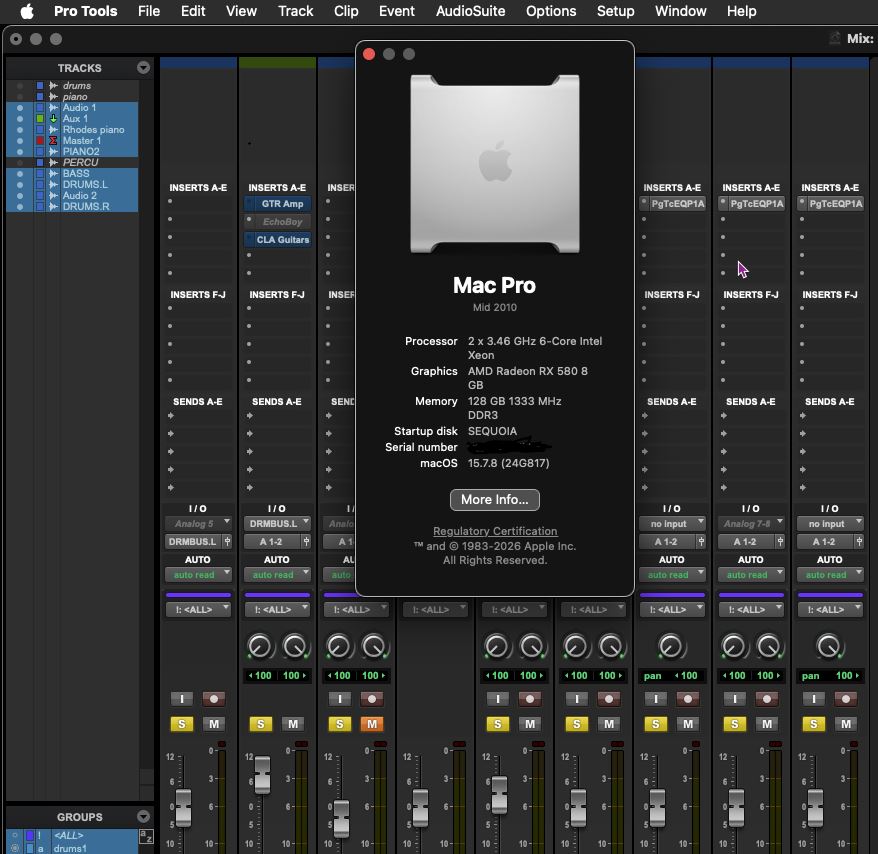
Task: Toggle show/hide dot for Audio 1 track
Action: click(x=20, y=108)
